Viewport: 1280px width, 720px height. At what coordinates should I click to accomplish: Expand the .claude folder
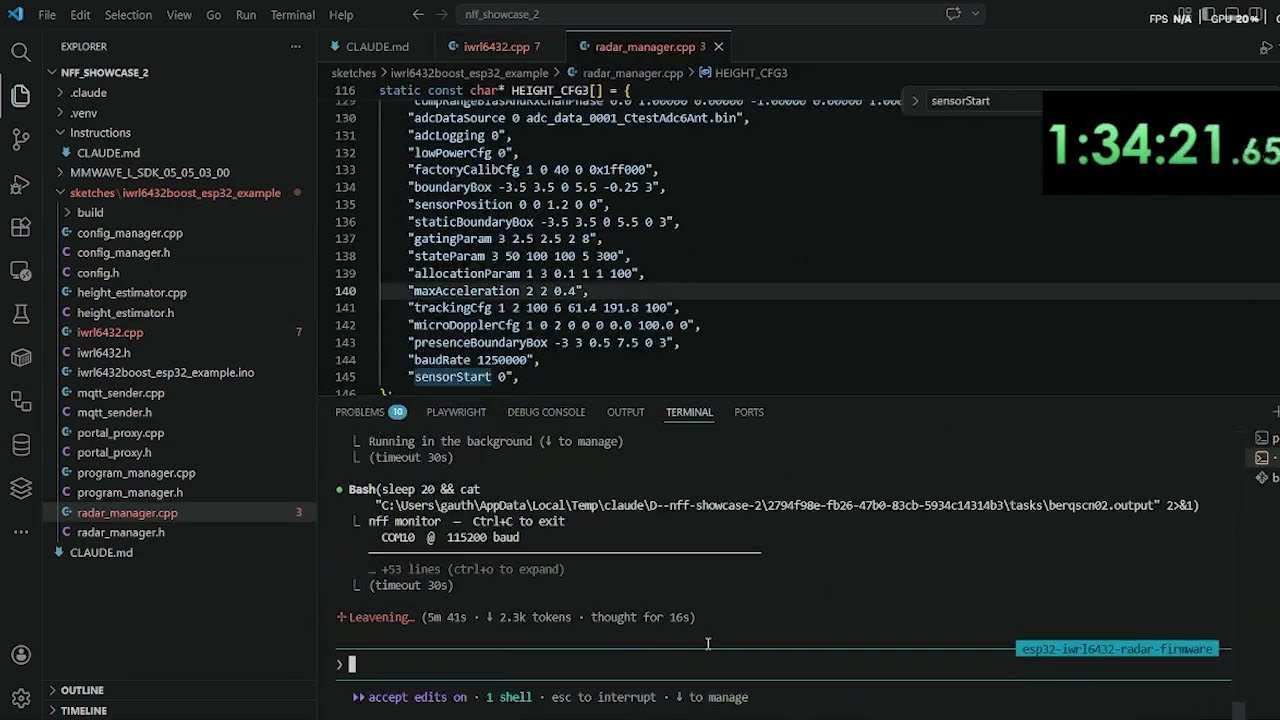click(88, 93)
